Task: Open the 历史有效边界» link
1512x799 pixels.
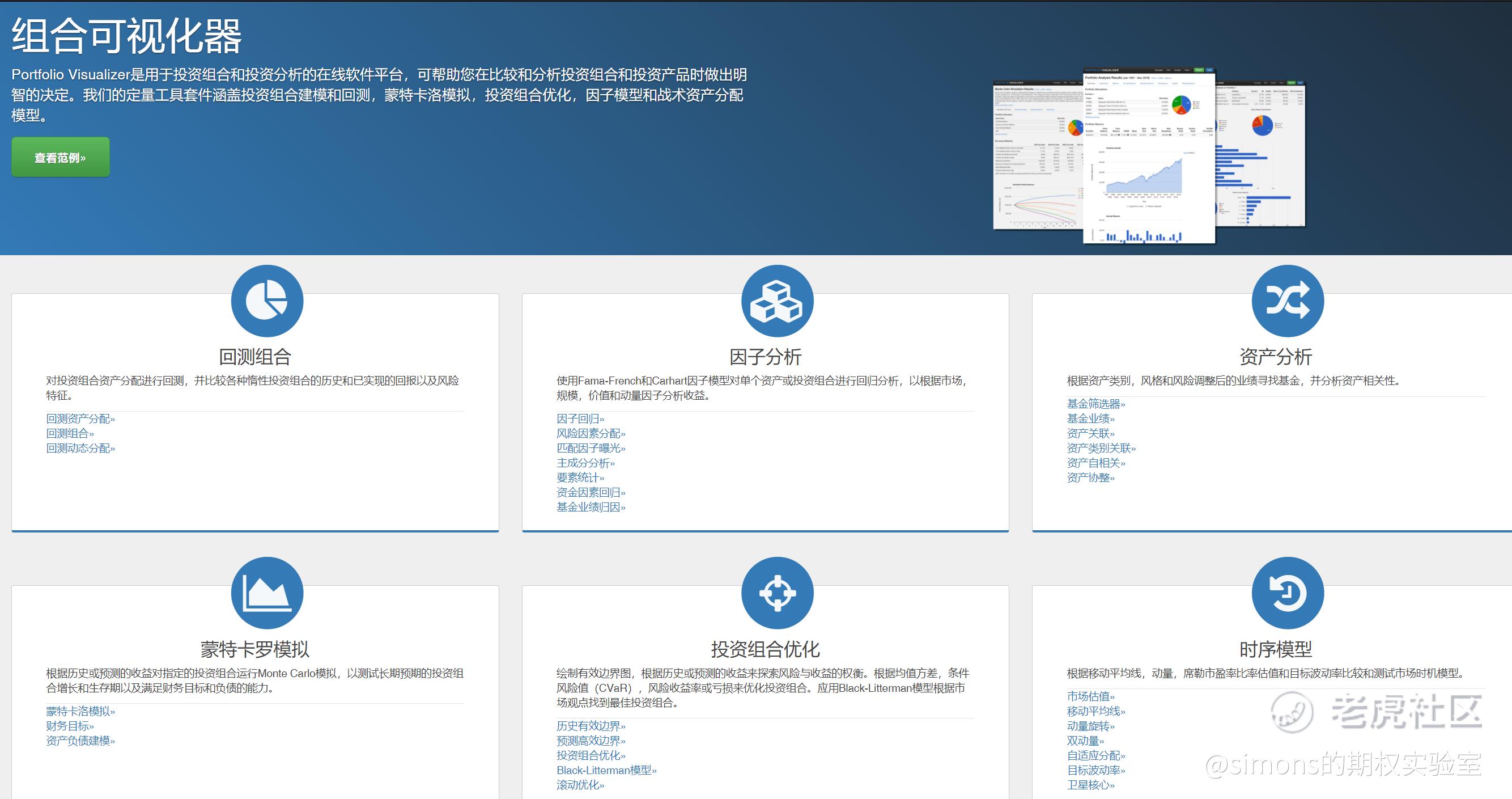Action: (591, 726)
